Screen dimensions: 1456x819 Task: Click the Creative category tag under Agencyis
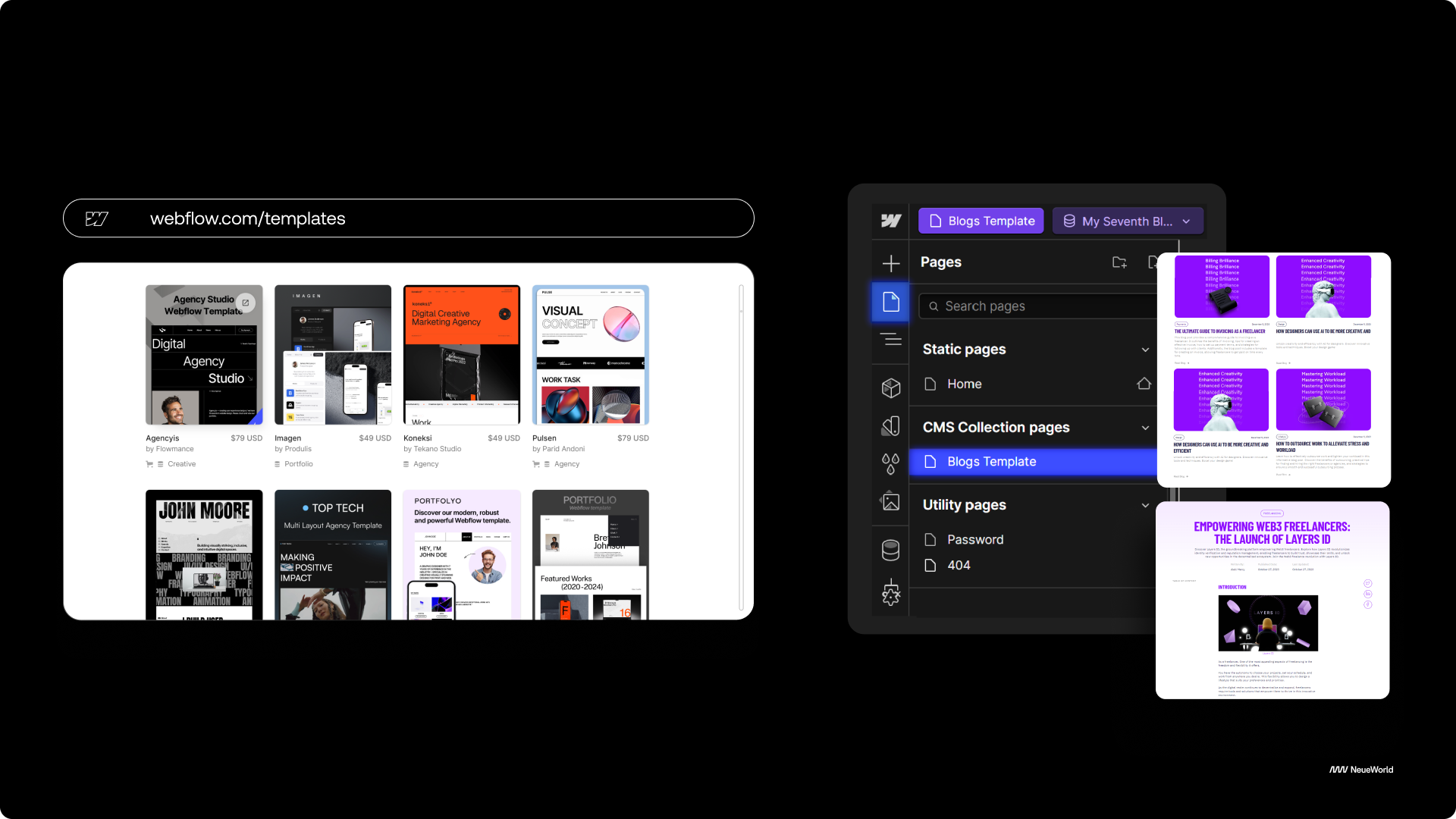point(181,464)
